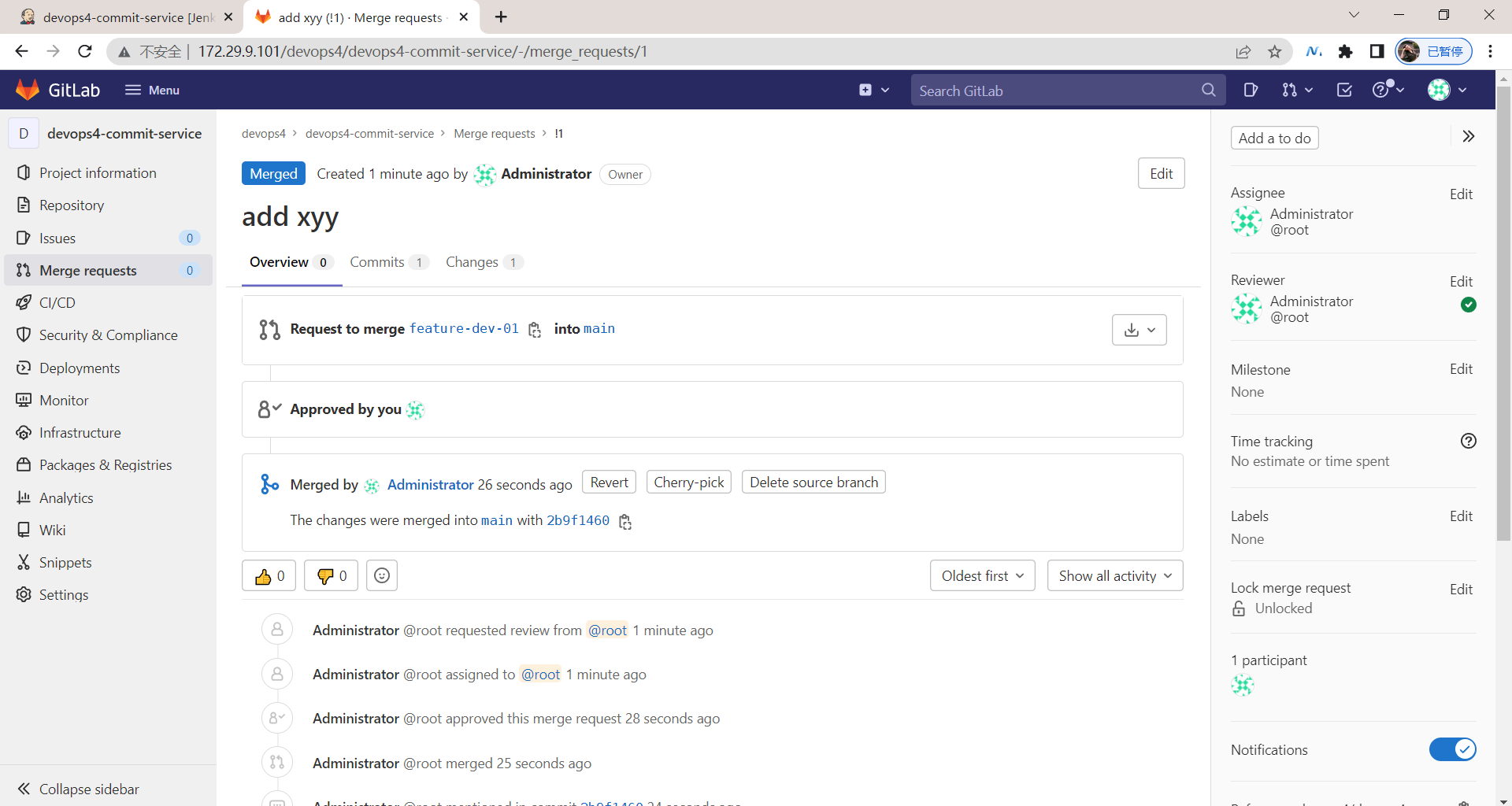
Task: Open Chrome three-dot menu
Action: (x=1490, y=51)
